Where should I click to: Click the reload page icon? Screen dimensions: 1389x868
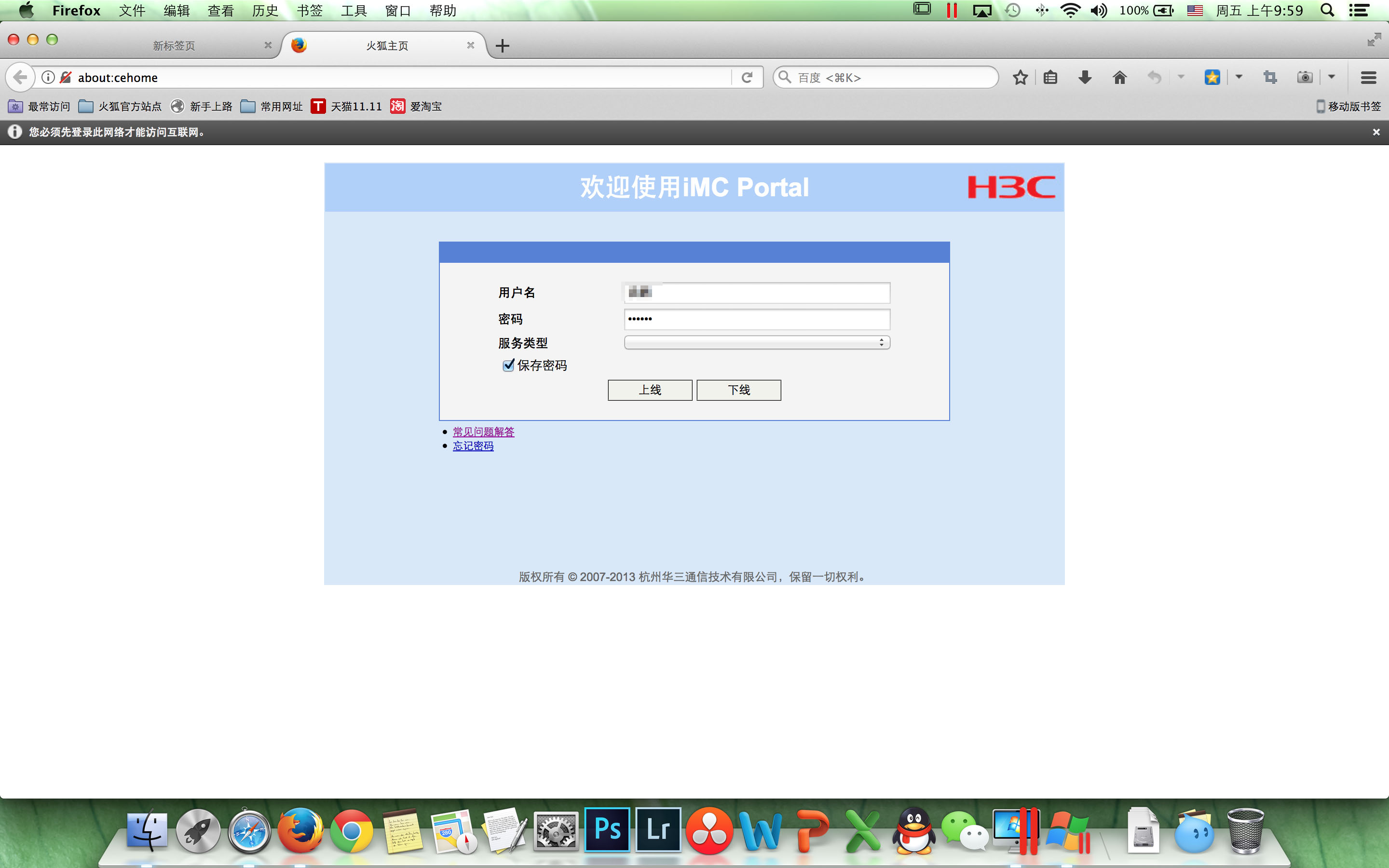click(747, 78)
